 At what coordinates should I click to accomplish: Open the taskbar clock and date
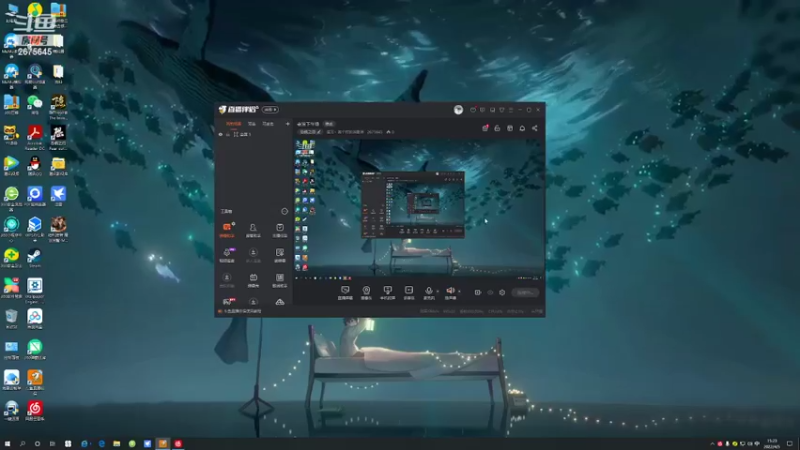coord(772,443)
